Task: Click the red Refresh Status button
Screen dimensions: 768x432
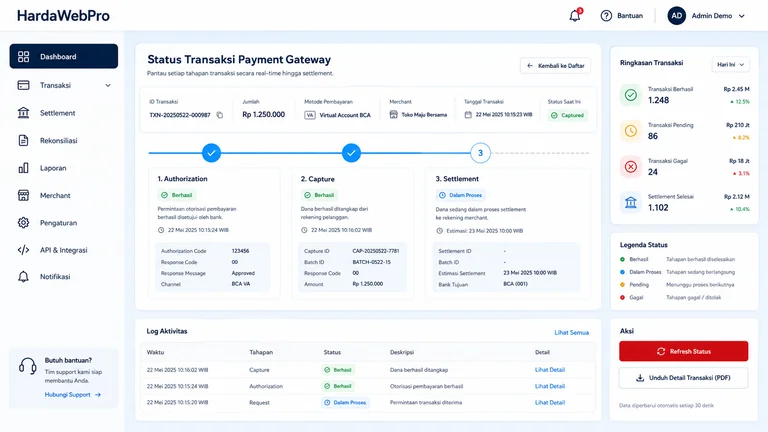Action: [x=683, y=351]
